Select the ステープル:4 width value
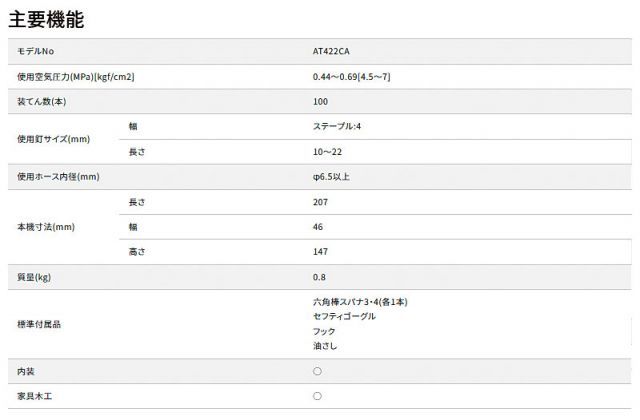Viewport: 640px width, 420px height. pos(344,127)
